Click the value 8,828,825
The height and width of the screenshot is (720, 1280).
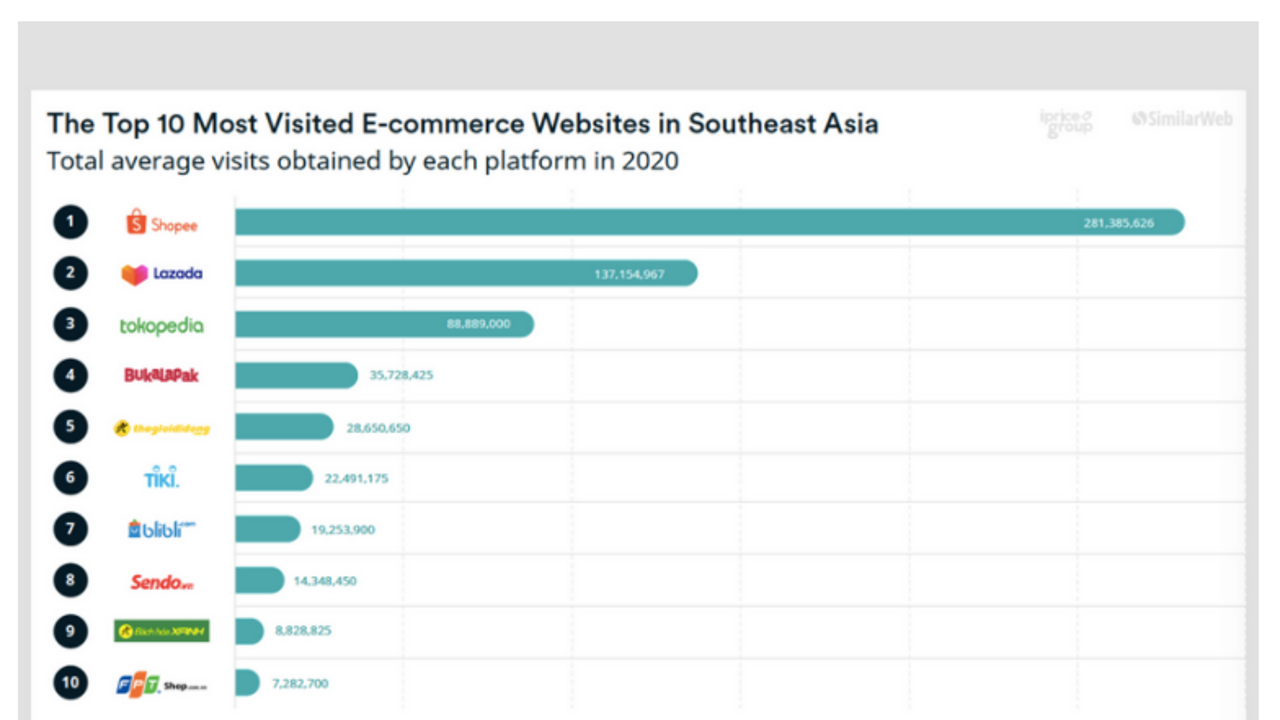[x=303, y=632]
